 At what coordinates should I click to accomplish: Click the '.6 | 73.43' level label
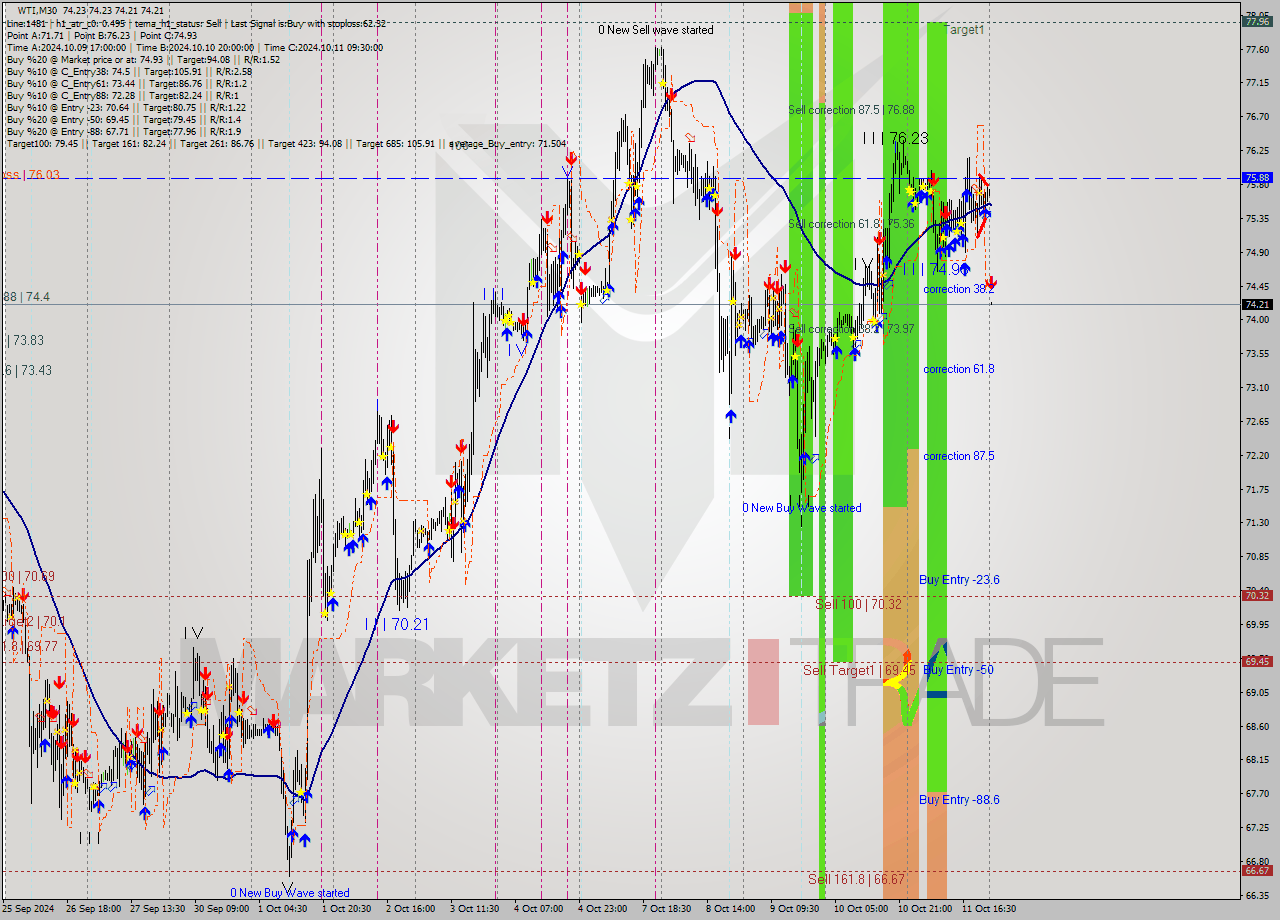28,370
